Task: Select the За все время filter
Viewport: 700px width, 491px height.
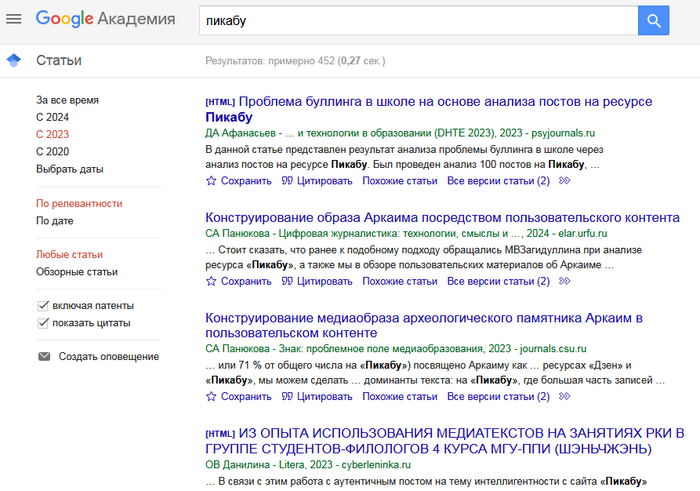Action: [67, 100]
